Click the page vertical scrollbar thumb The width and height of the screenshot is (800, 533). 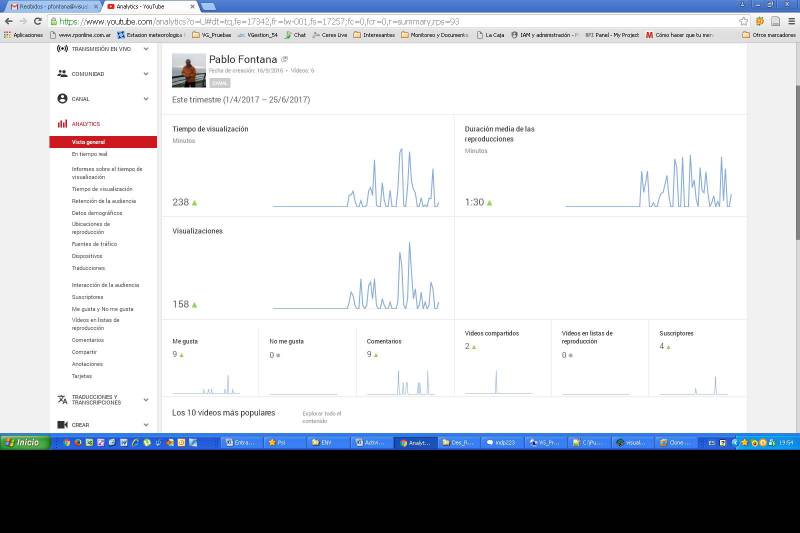click(x=796, y=162)
